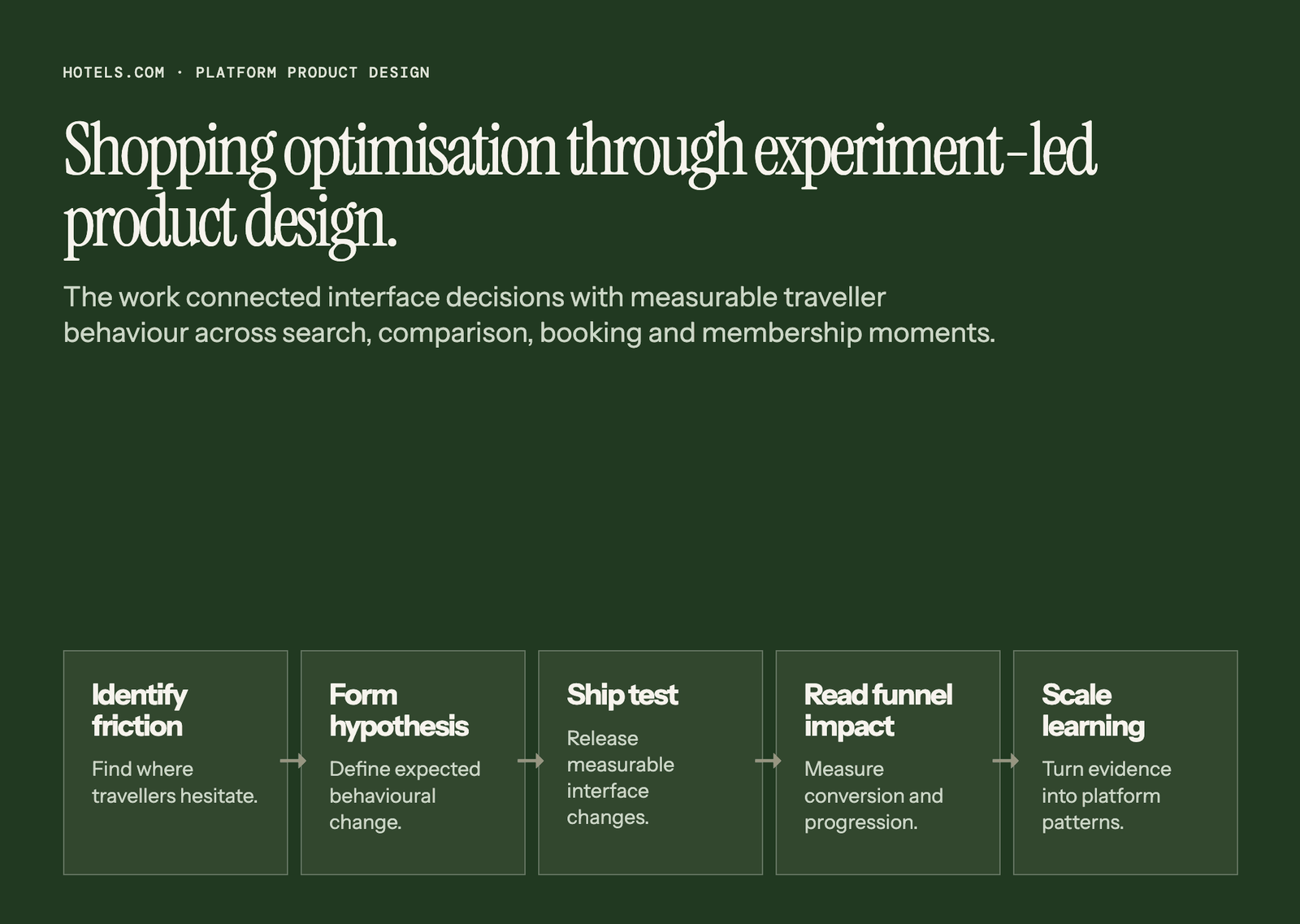Click the text 'Measure conversion and progression.'
Image resolution: width=1300 pixels, height=924 pixels.
(873, 796)
